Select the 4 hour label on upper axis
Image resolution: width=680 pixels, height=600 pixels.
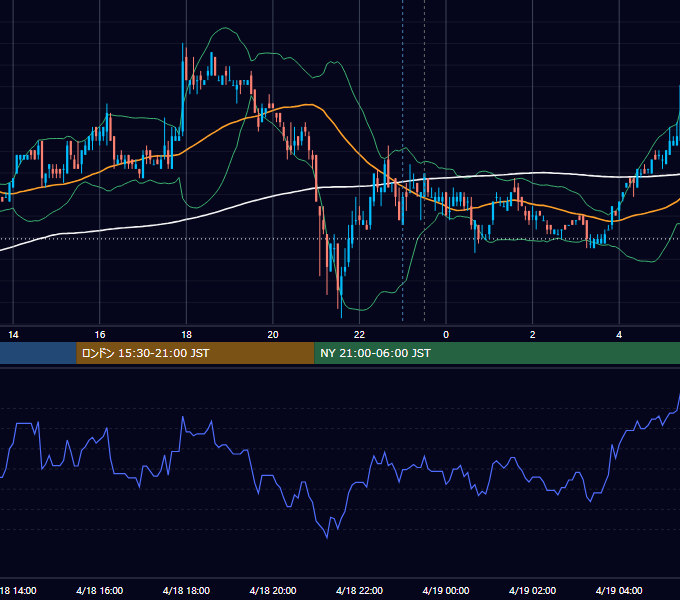pyautogui.click(x=619, y=335)
